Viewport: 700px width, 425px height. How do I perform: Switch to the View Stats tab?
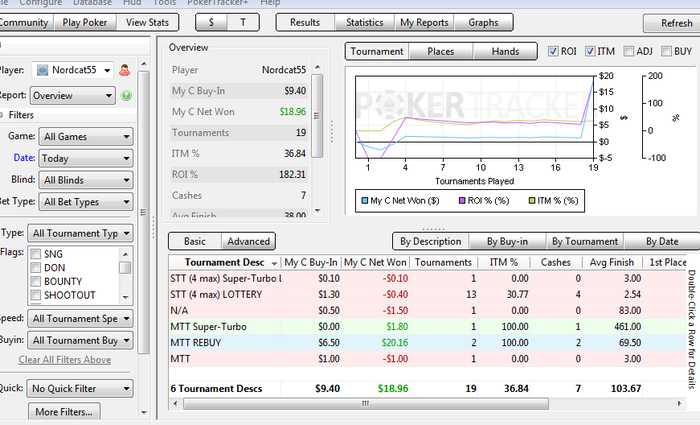147,22
